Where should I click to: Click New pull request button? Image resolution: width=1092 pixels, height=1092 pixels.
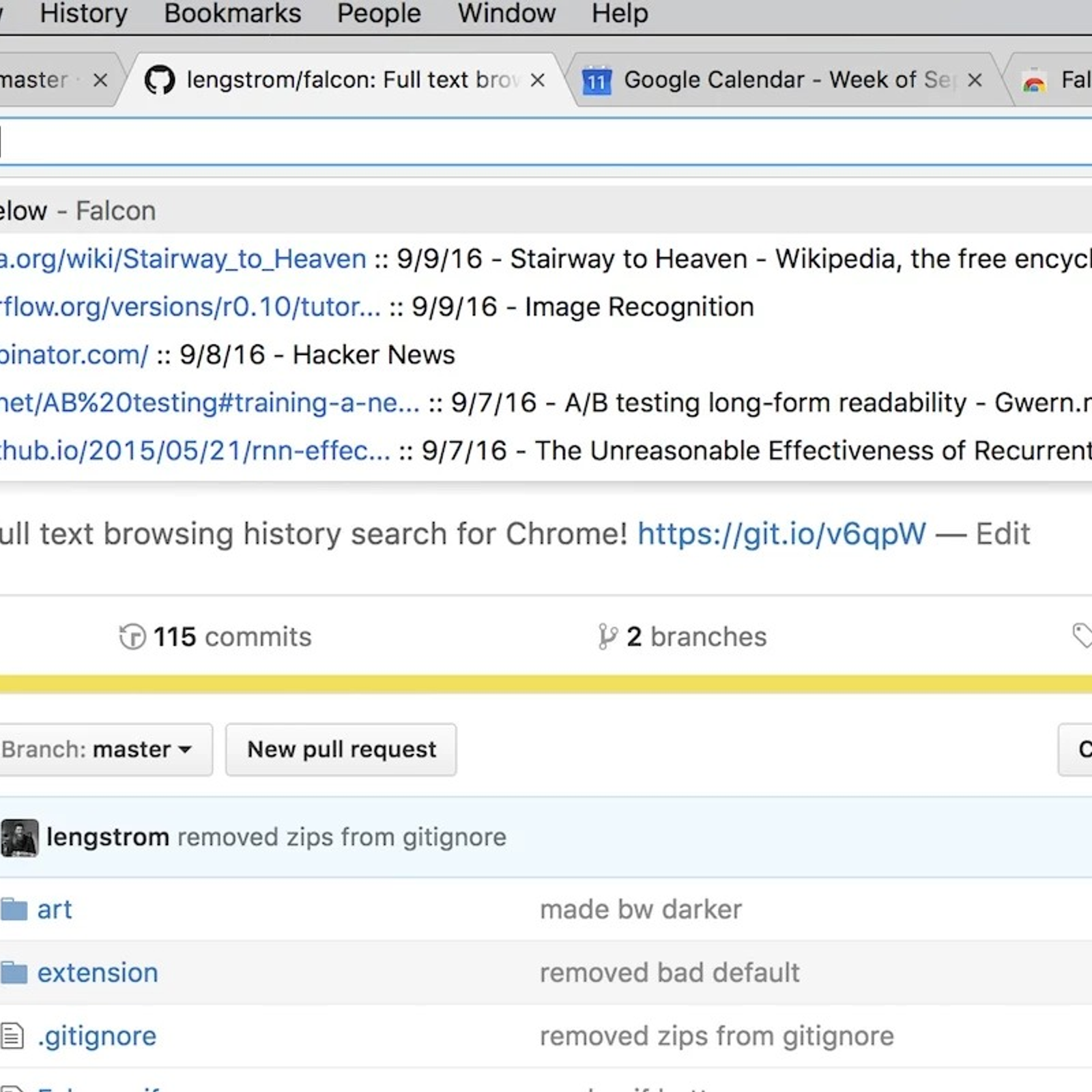341,749
